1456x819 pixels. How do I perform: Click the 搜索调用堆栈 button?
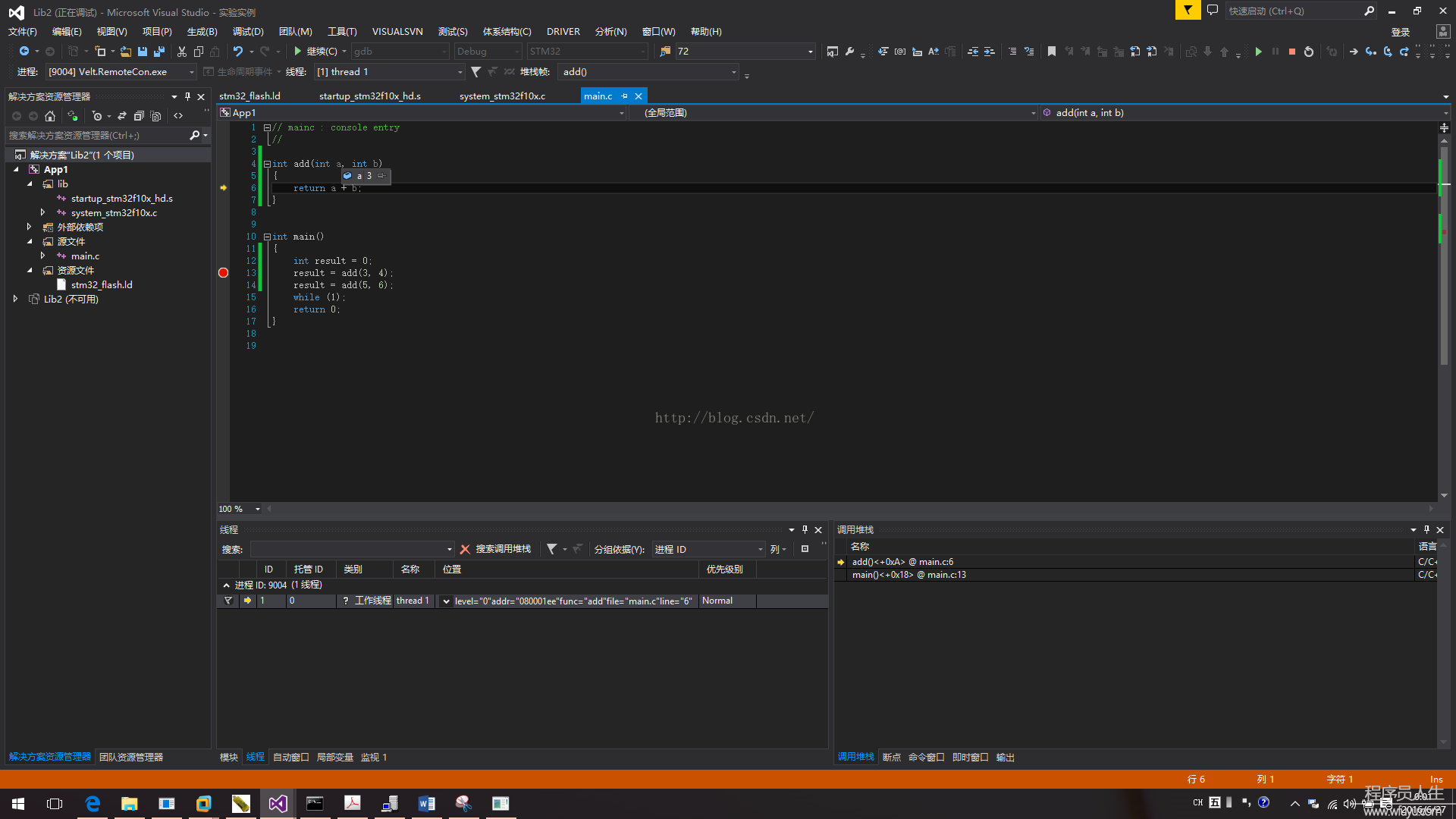click(504, 549)
